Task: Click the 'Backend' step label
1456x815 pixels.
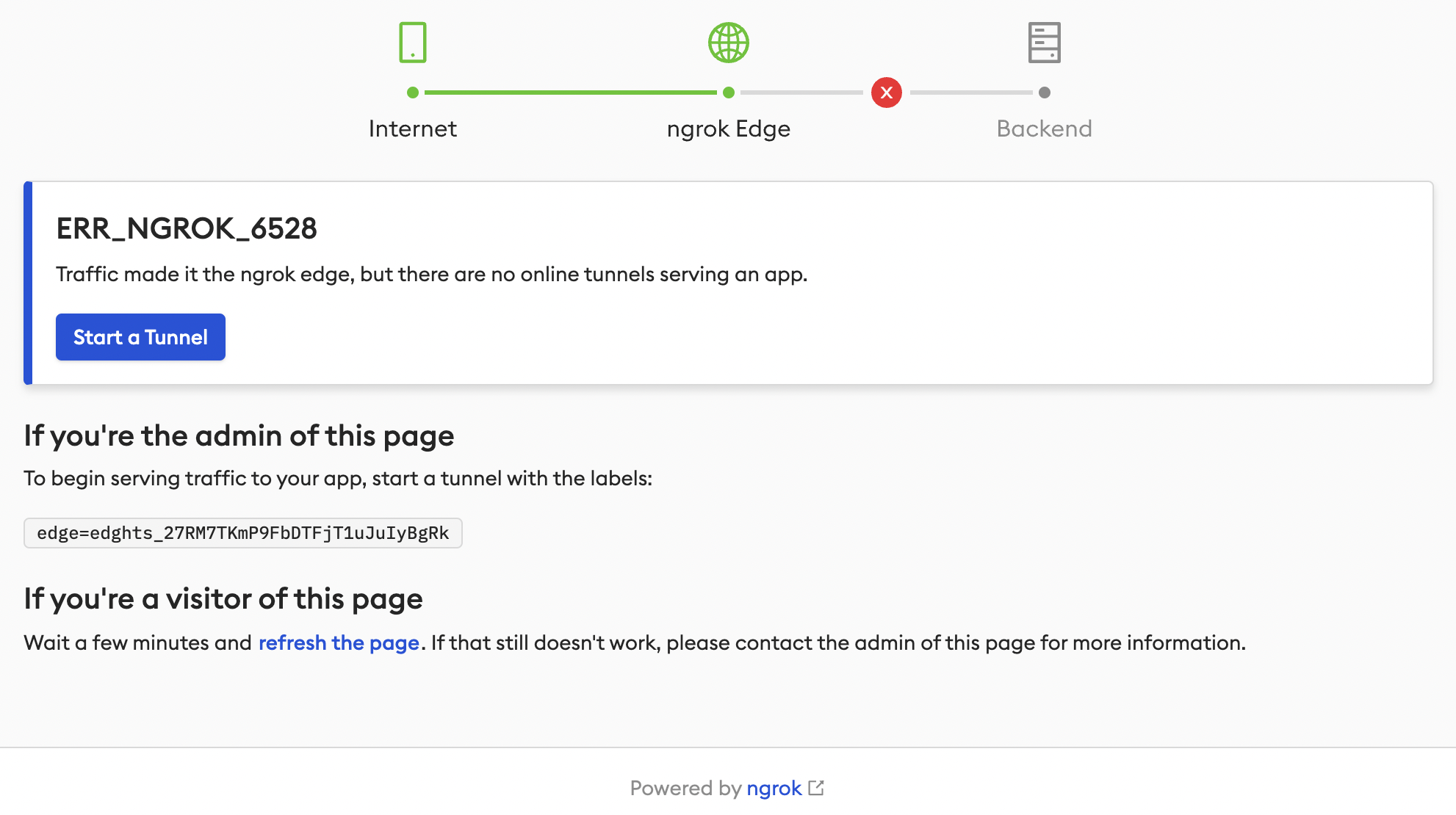Action: click(x=1045, y=128)
